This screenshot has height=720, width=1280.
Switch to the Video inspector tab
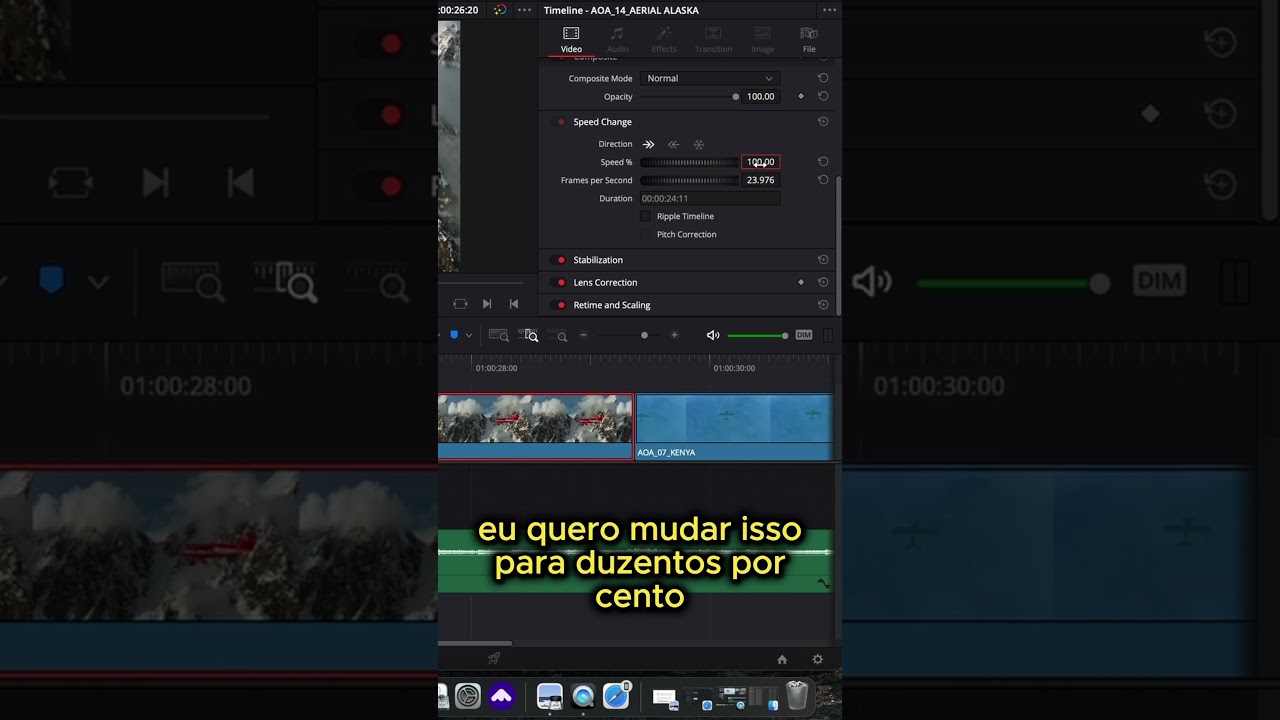[571, 40]
